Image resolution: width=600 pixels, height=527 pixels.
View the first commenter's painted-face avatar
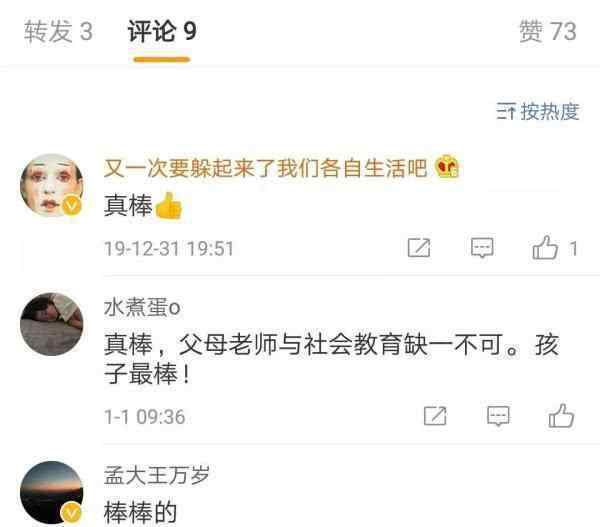click(x=52, y=186)
